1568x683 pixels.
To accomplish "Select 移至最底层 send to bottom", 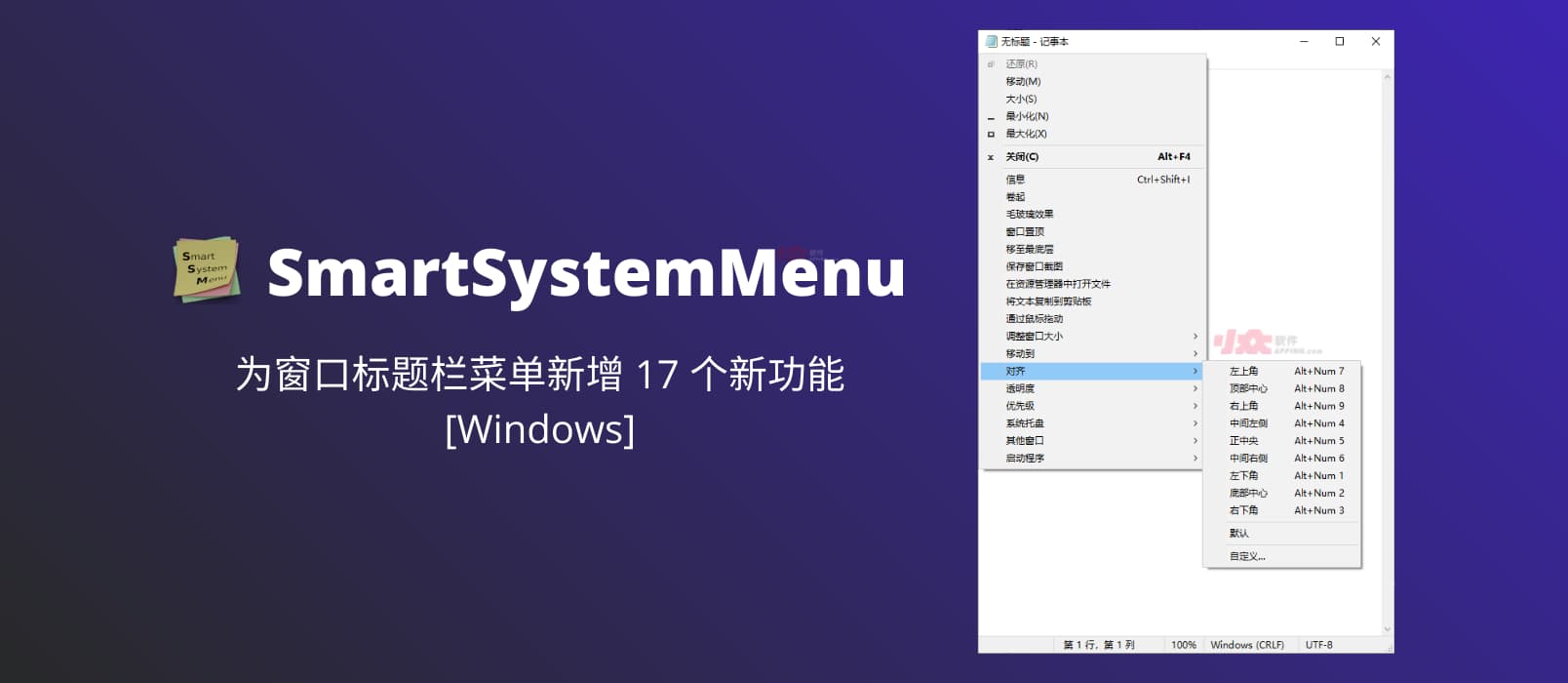I will point(1092,250).
